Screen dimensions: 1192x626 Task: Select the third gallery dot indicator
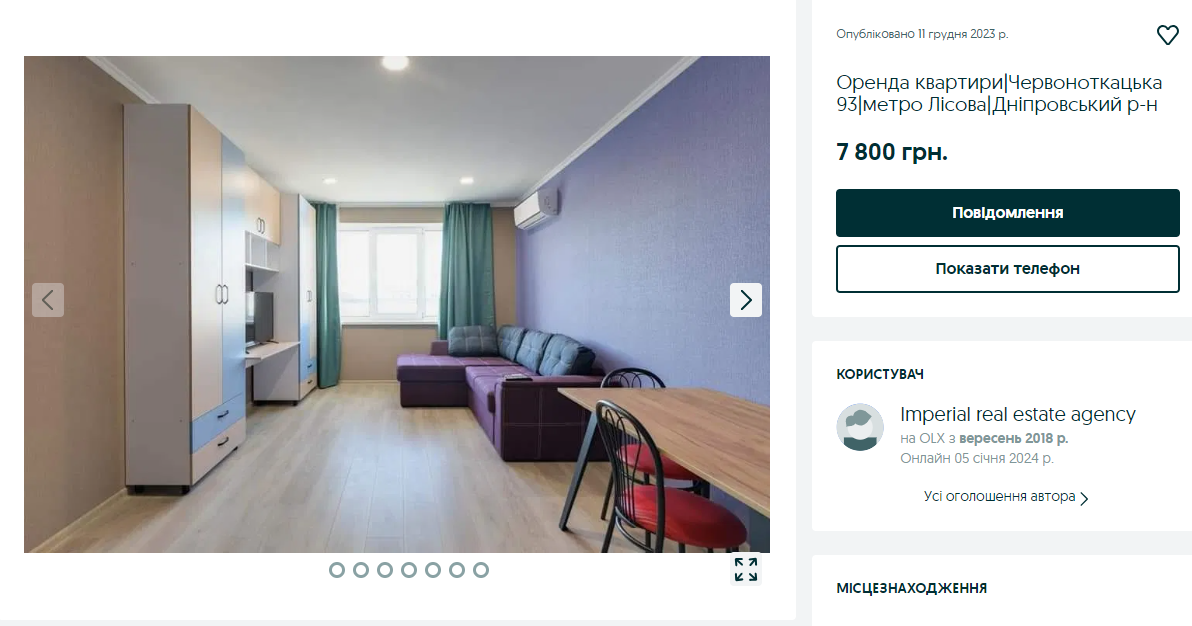click(x=385, y=570)
